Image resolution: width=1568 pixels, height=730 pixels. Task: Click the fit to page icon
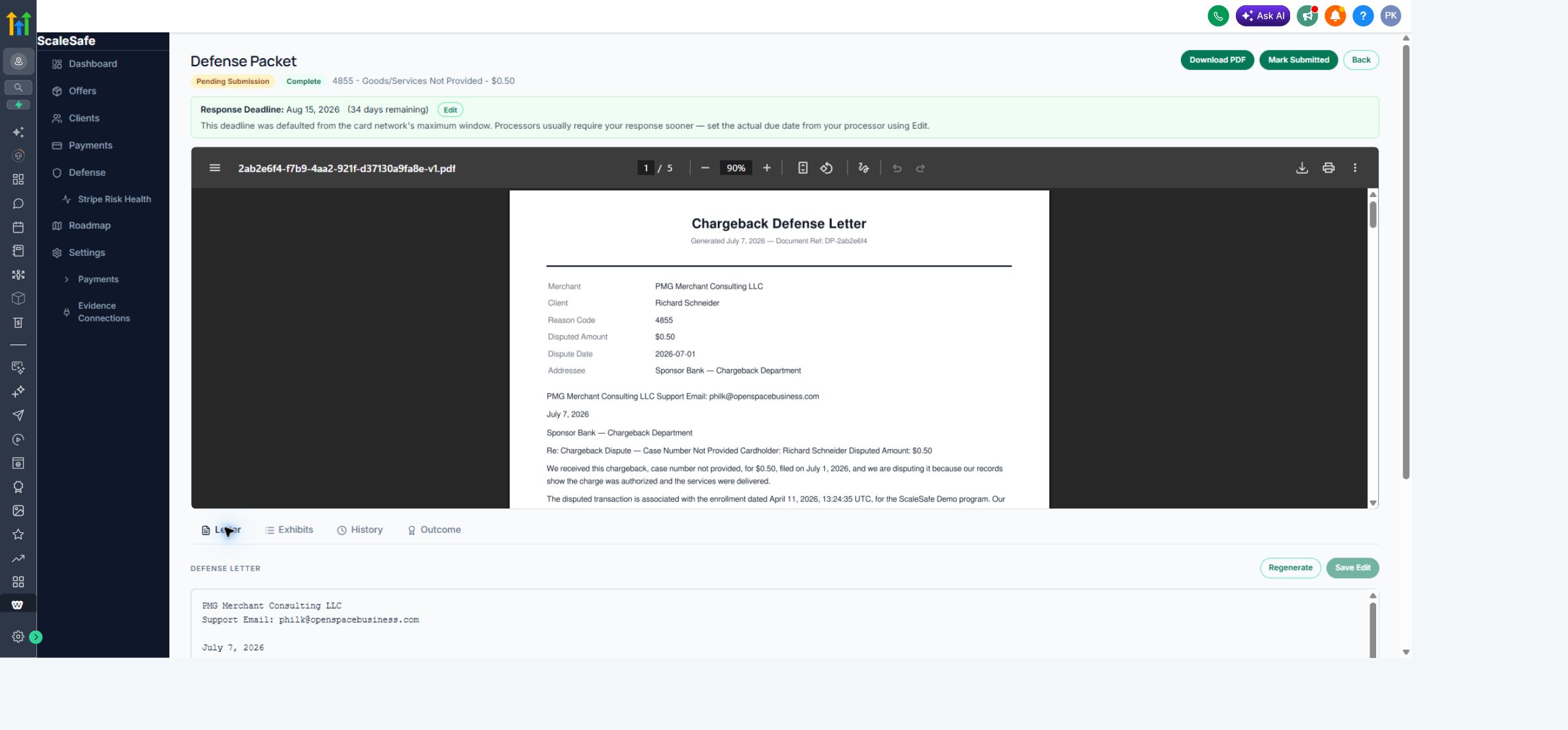[803, 168]
